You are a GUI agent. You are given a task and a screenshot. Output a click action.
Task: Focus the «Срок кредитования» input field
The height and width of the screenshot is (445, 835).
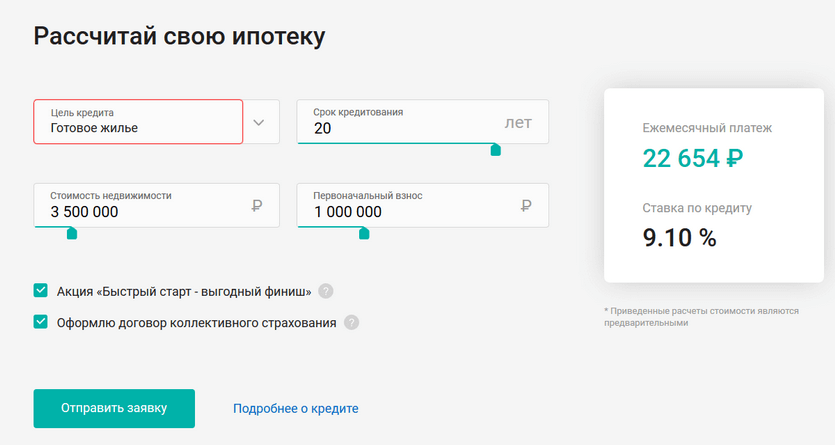point(423,122)
